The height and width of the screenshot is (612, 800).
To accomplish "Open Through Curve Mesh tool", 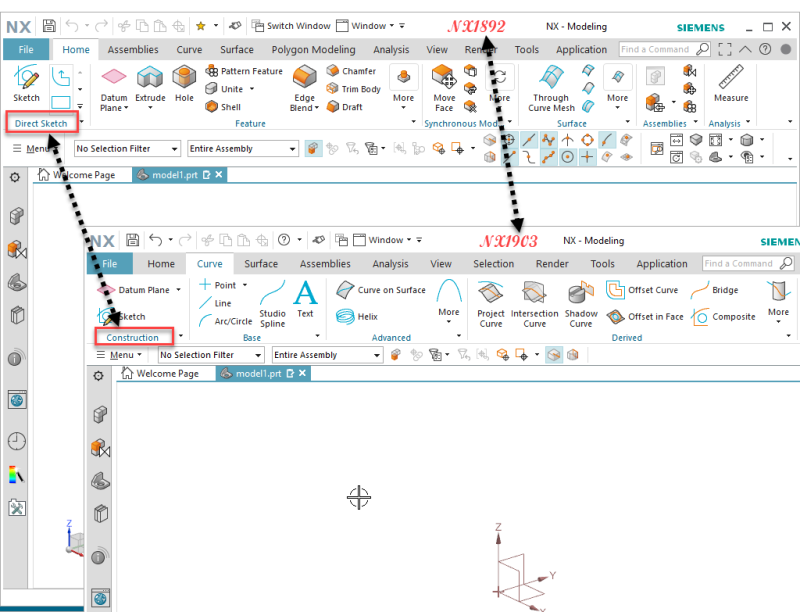I will [x=551, y=89].
